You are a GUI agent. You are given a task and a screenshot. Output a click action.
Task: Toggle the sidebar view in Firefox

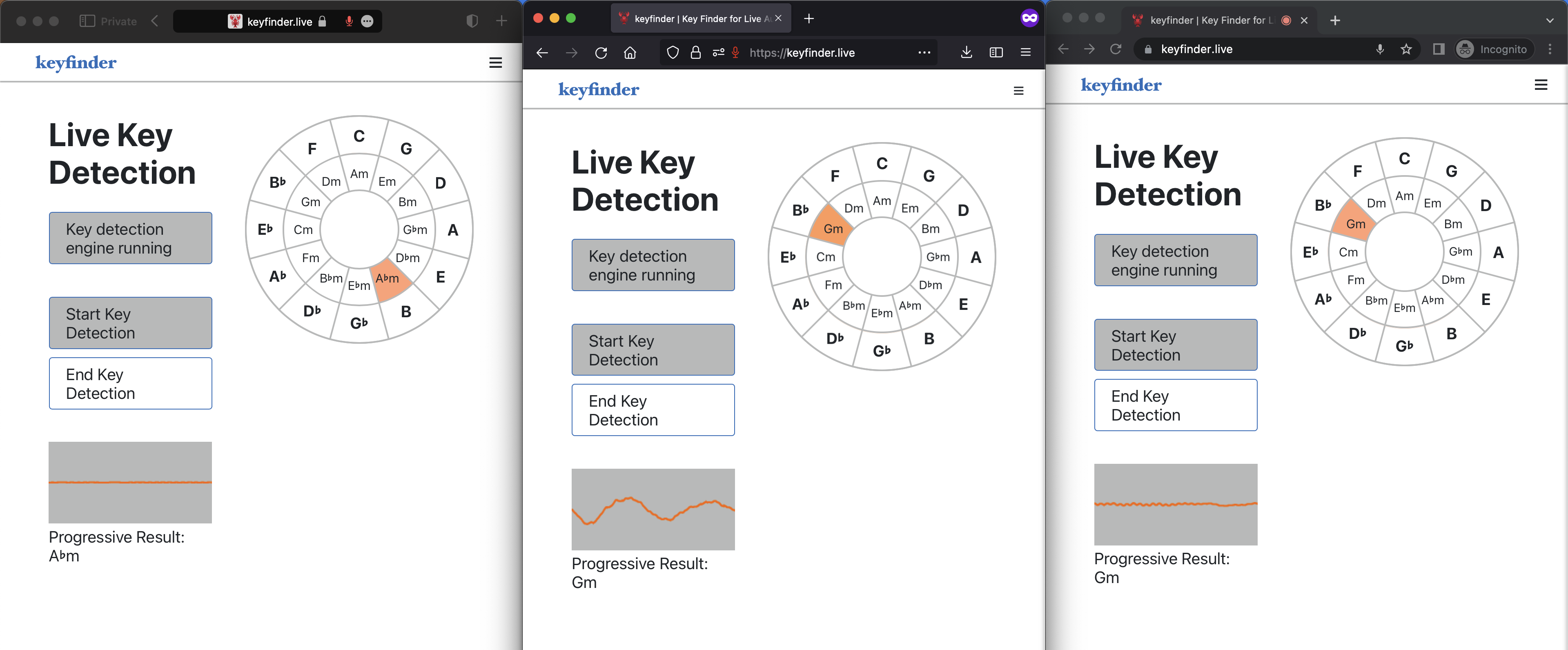pyautogui.click(x=996, y=53)
